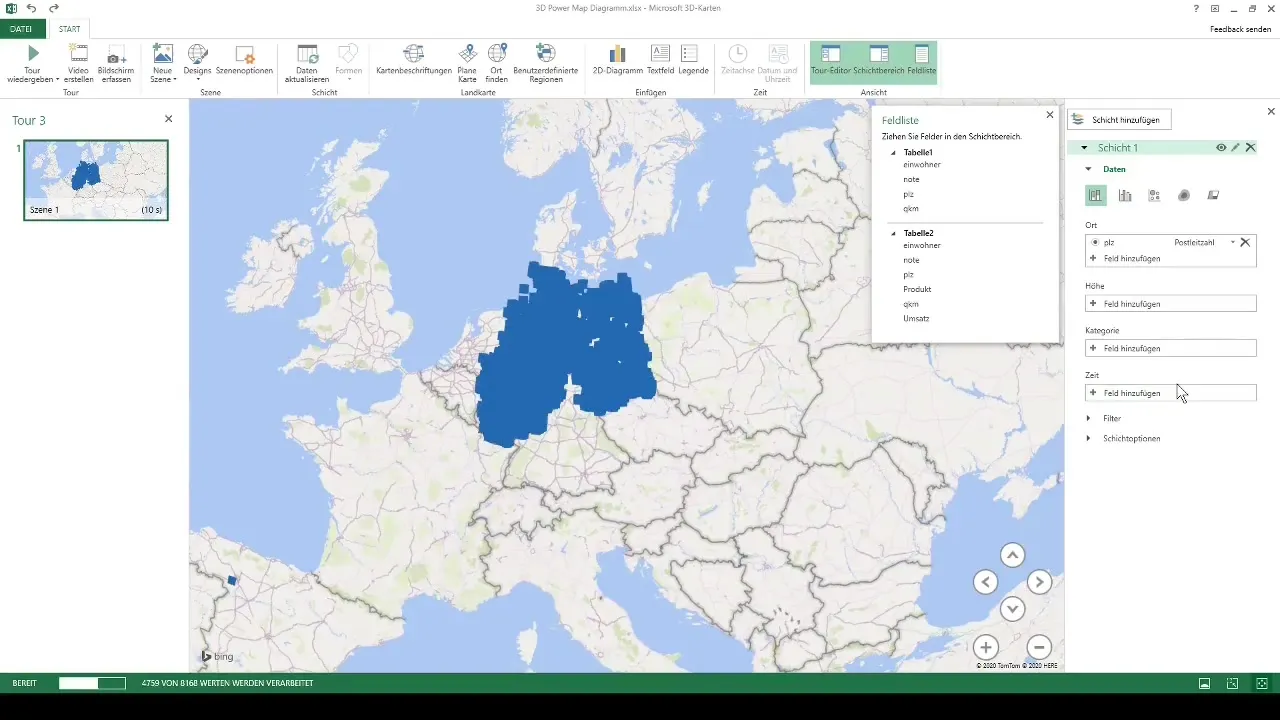The image size is (1280, 720).
Task: Undo via quick access toolbar
Action: 32,8
